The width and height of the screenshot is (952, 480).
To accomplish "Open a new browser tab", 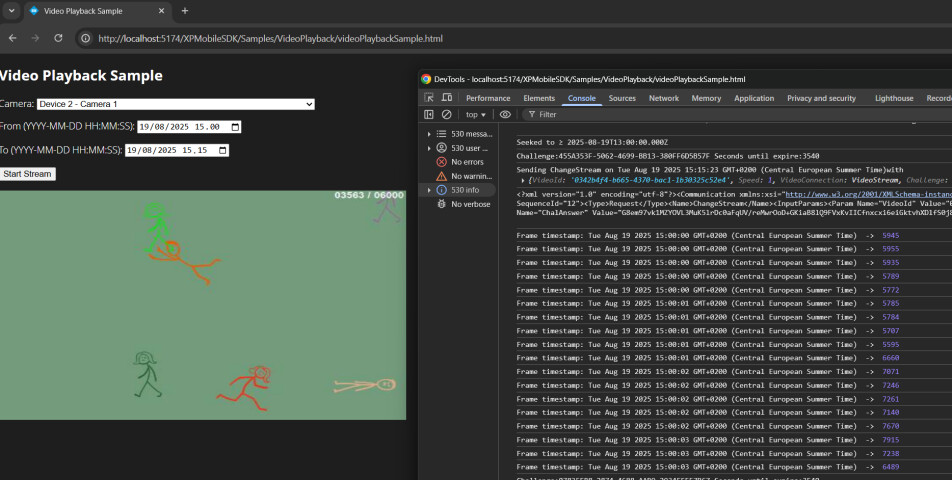I will point(185,11).
